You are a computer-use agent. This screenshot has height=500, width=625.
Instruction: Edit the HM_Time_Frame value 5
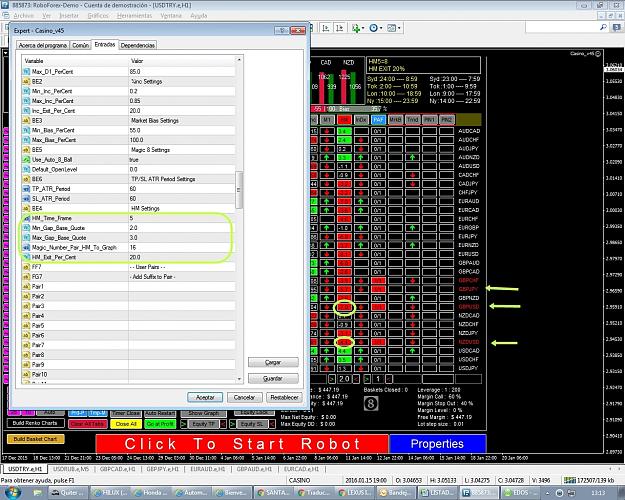[x=182, y=218]
